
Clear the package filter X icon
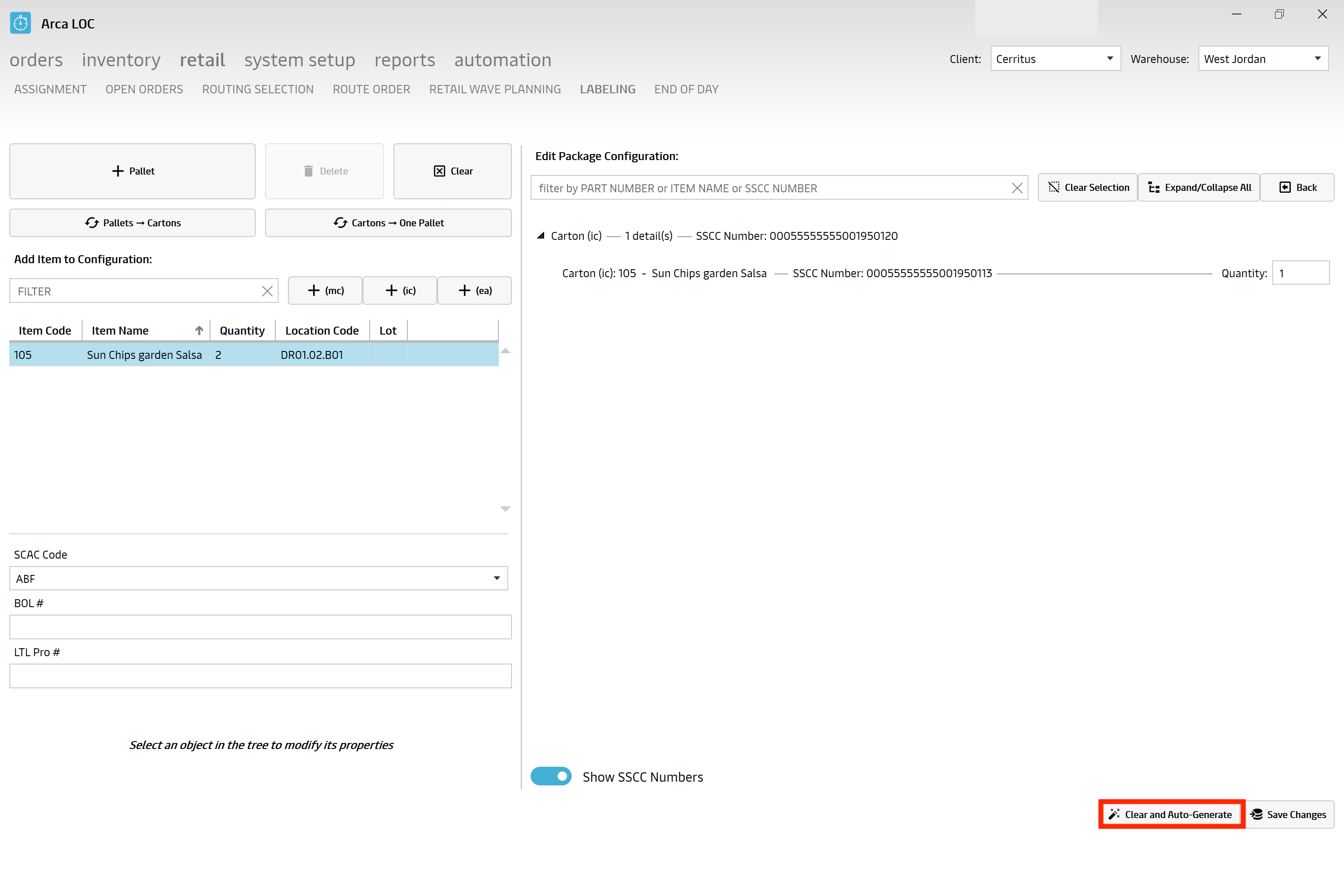[x=1016, y=188]
